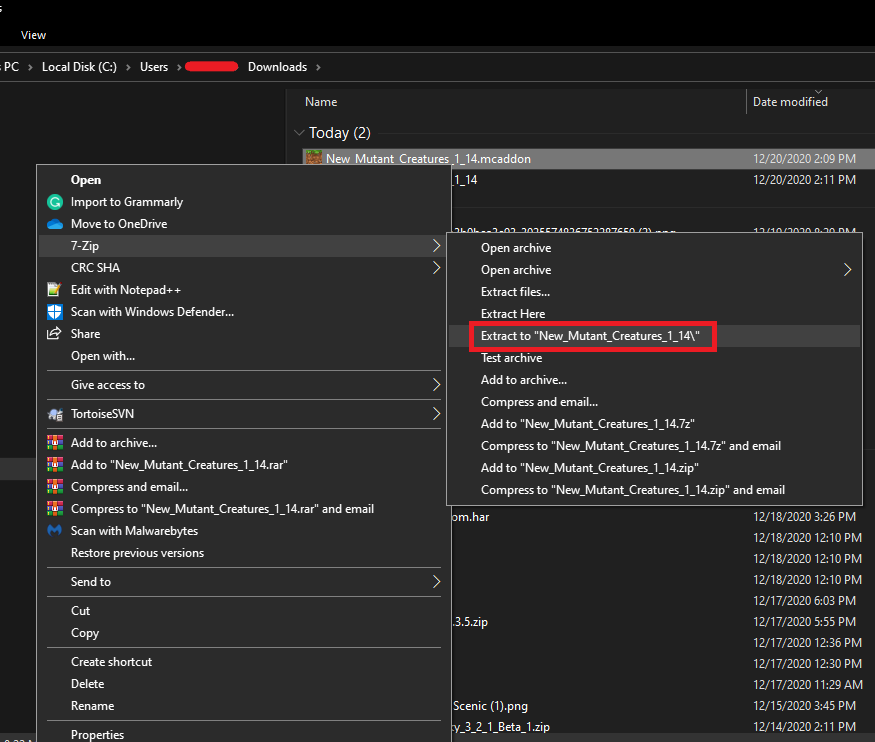Click the Grammarly icon beside Import to Grammarly
Screen dimensions: 875x742
[53, 201]
